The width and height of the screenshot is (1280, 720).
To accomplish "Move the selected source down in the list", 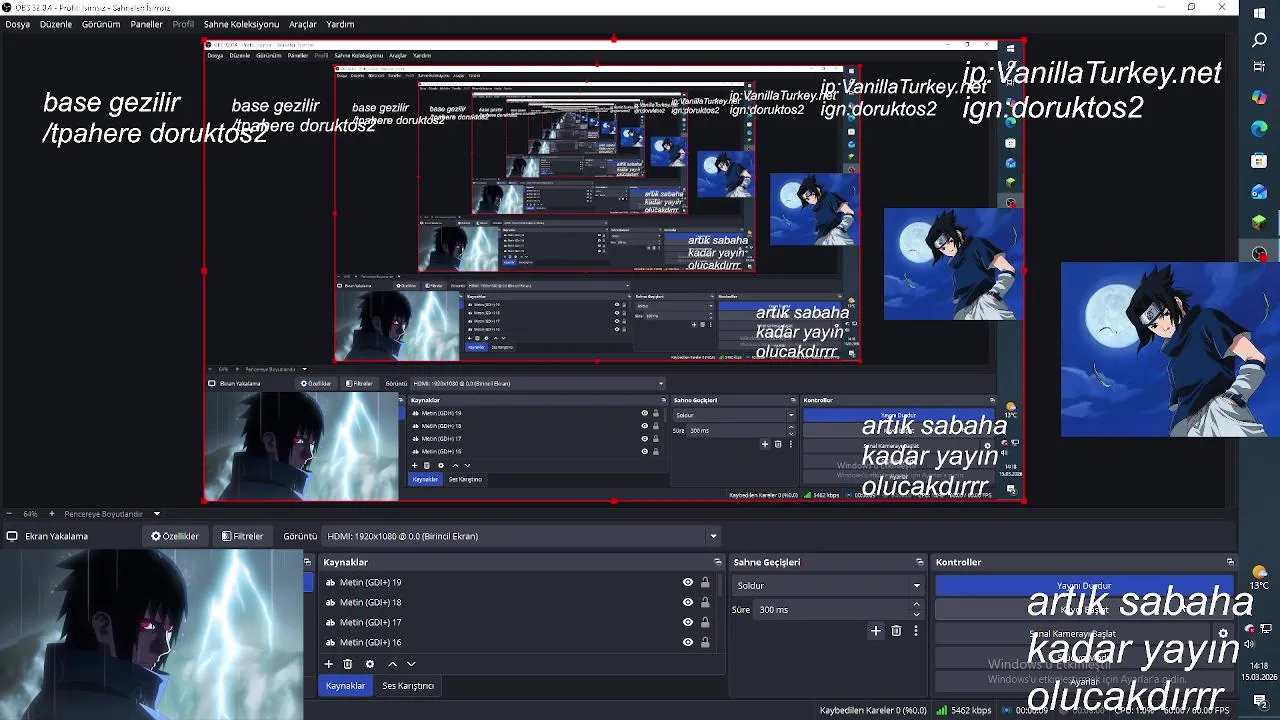I will pyautogui.click(x=411, y=664).
